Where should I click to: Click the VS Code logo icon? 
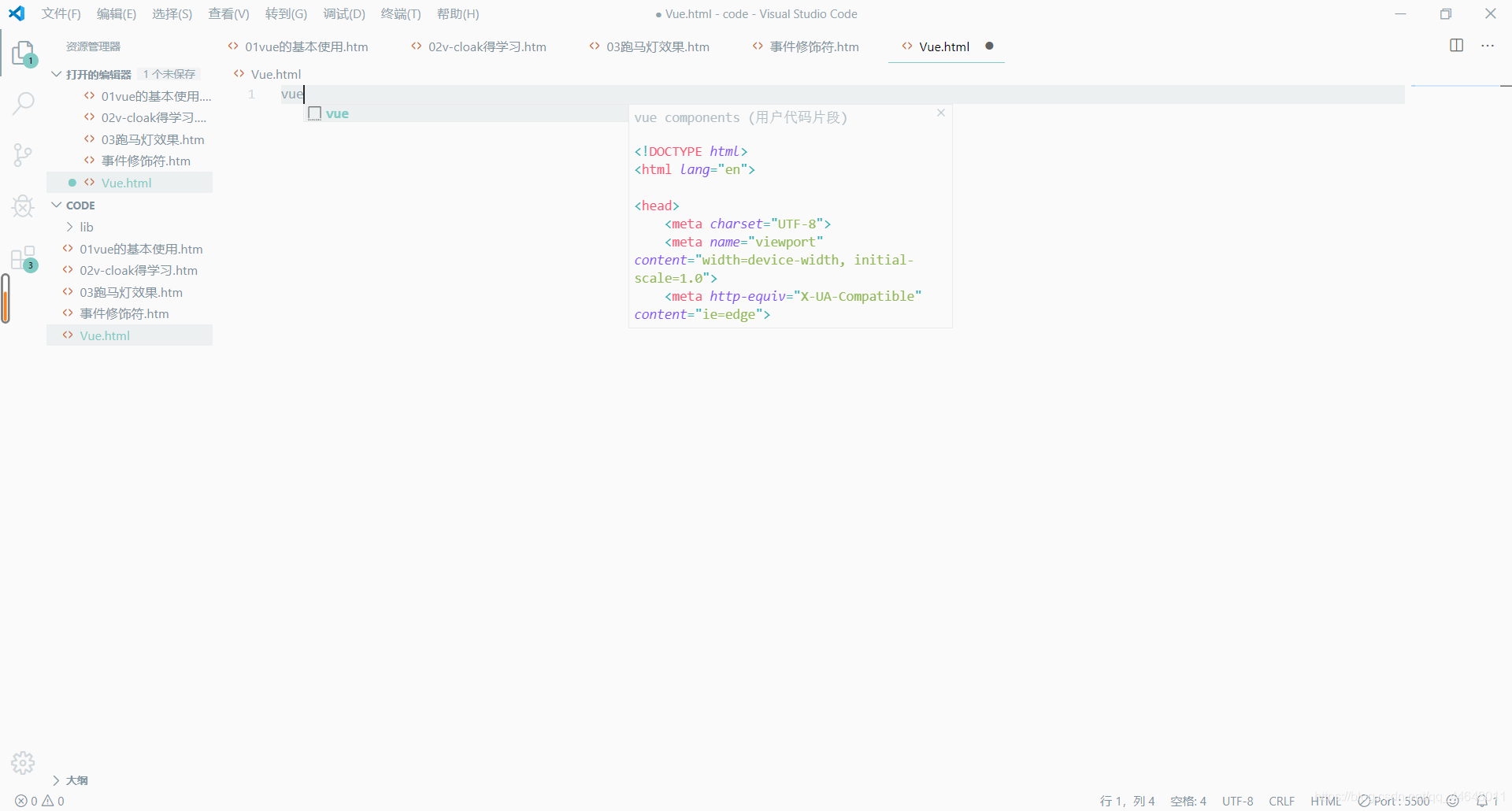click(x=17, y=13)
